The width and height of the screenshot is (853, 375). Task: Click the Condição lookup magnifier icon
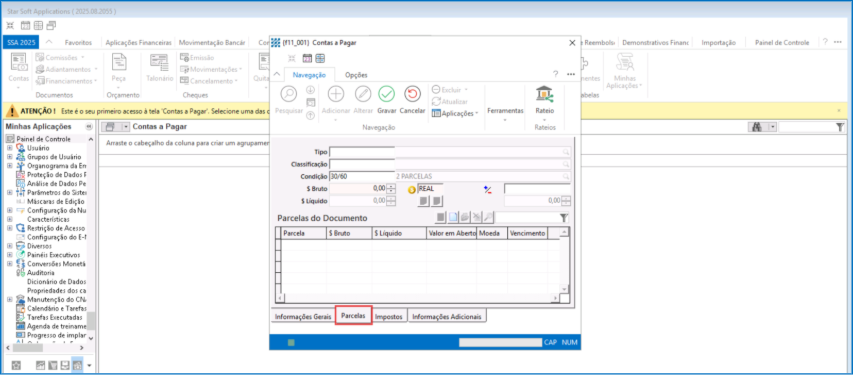coord(566,177)
